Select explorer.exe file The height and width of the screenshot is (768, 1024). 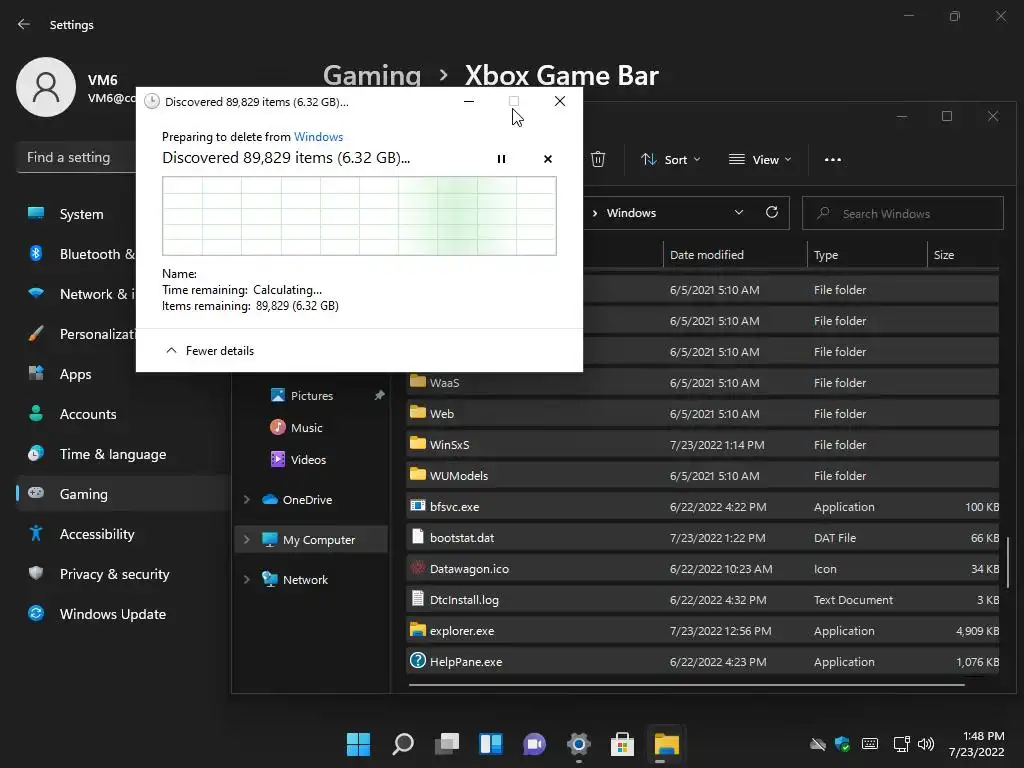(x=702, y=631)
